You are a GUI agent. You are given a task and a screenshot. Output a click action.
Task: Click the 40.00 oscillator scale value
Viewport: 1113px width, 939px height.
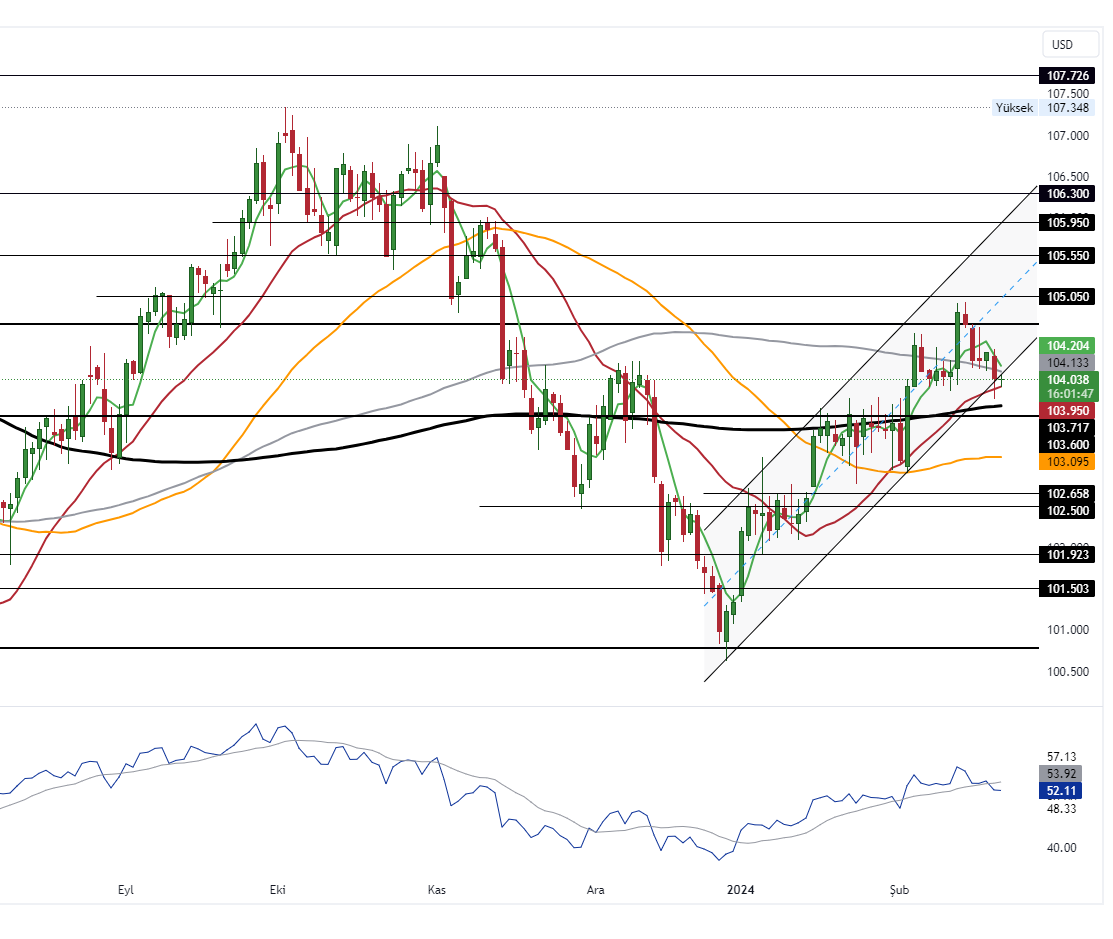pyautogui.click(x=1061, y=847)
